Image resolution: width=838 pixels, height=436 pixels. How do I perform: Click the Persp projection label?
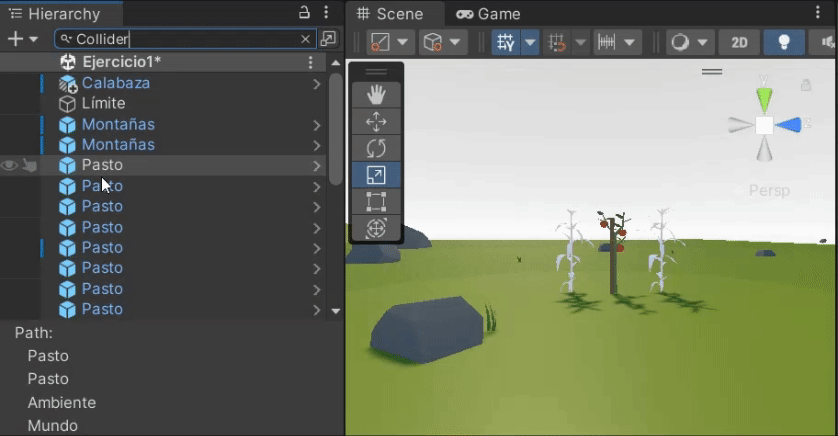tap(768, 190)
